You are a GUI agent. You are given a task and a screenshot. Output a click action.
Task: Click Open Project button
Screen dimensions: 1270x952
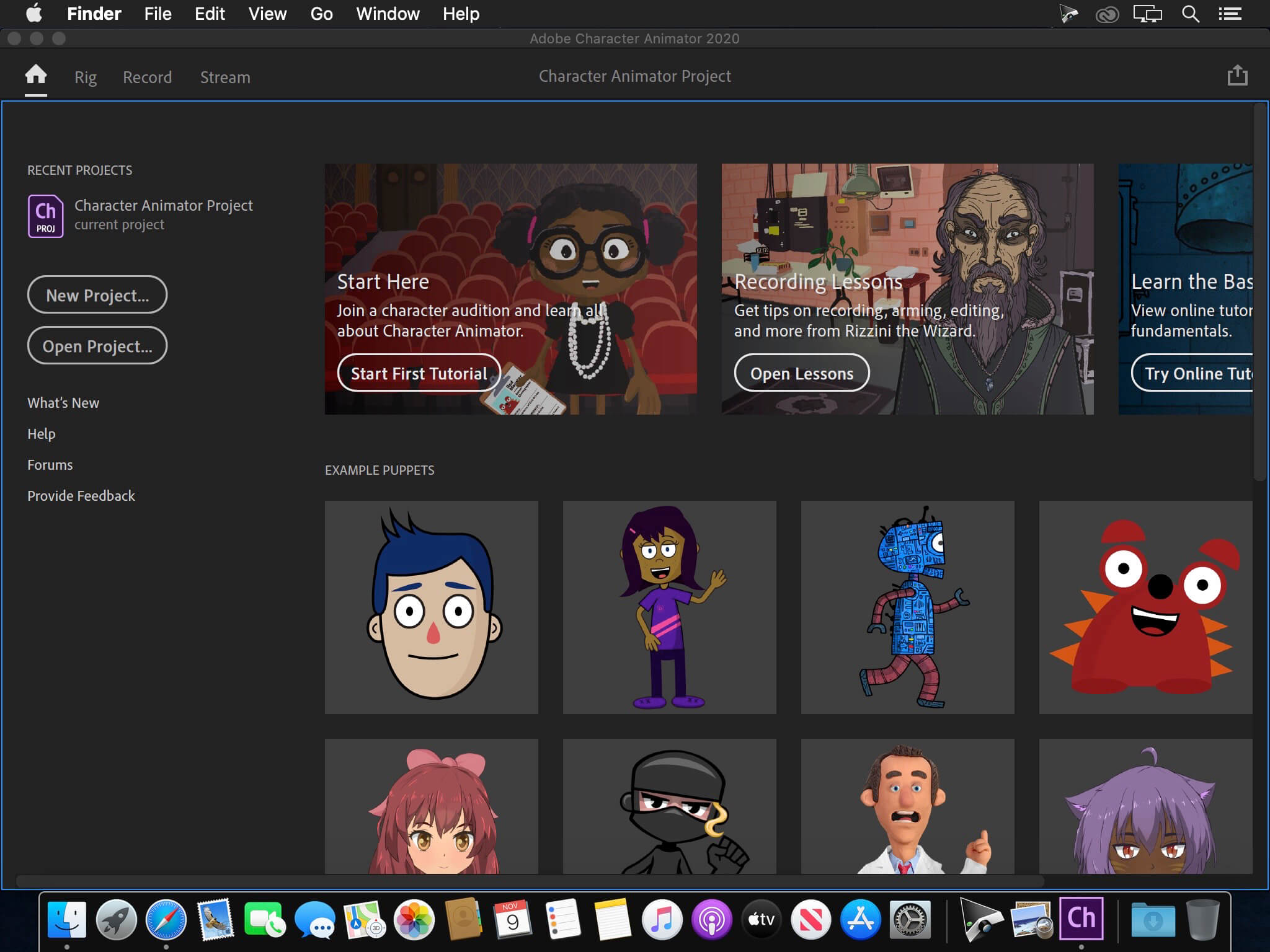pos(97,345)
